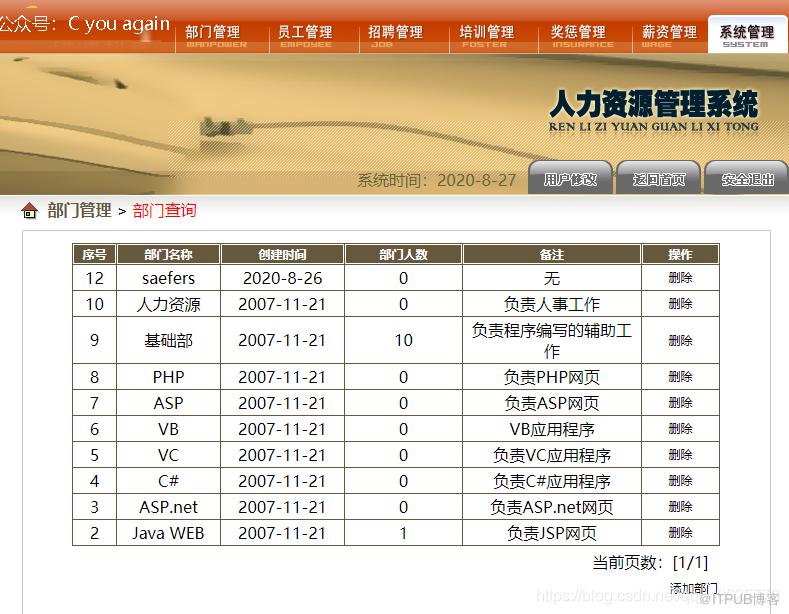The width and height of the screenshot is (789, 614).
Task: Delete the C# department row
Action: click(680, 481)
